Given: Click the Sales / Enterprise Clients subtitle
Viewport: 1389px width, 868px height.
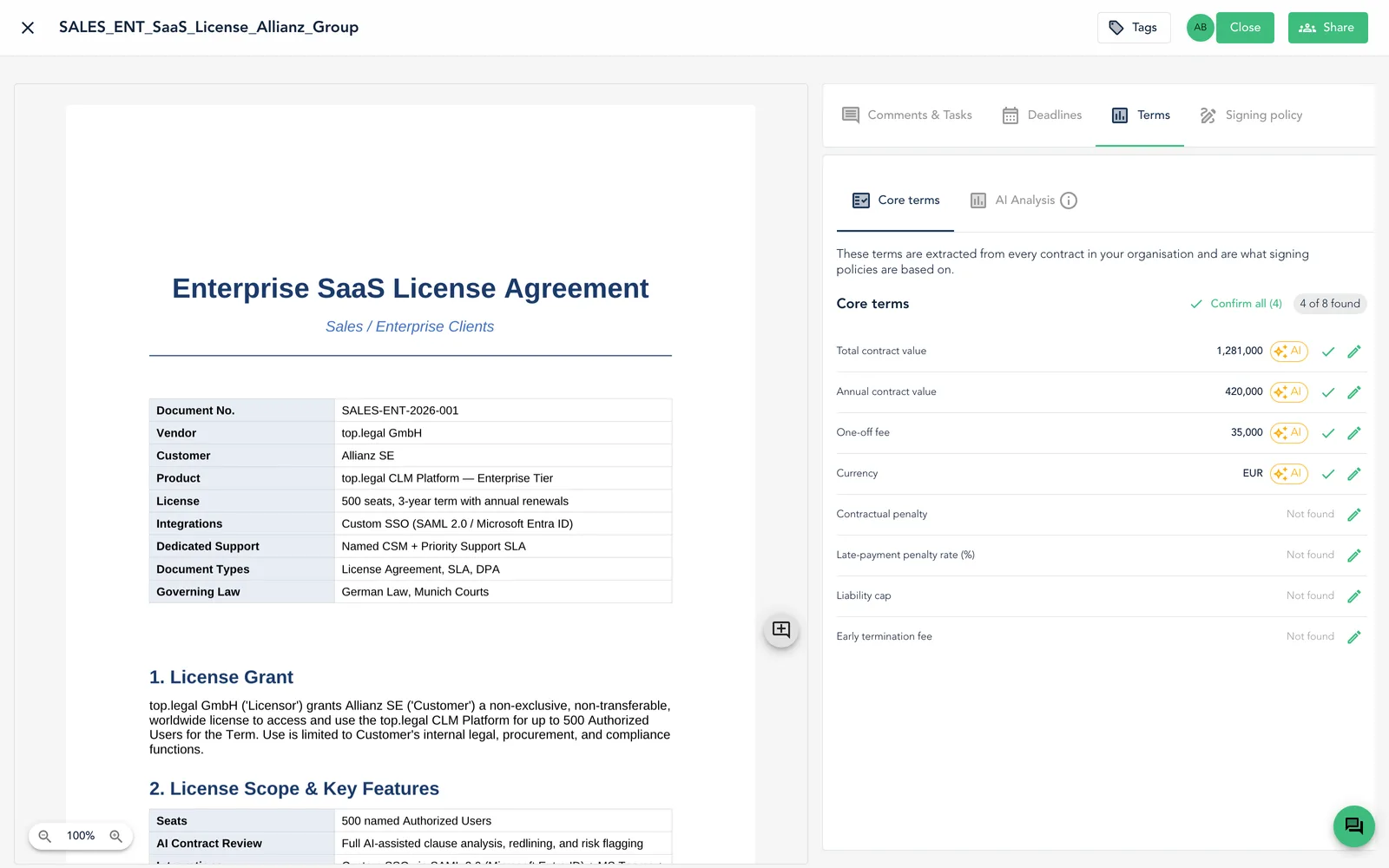Looking at the screenshot, I should click(410, 327).
